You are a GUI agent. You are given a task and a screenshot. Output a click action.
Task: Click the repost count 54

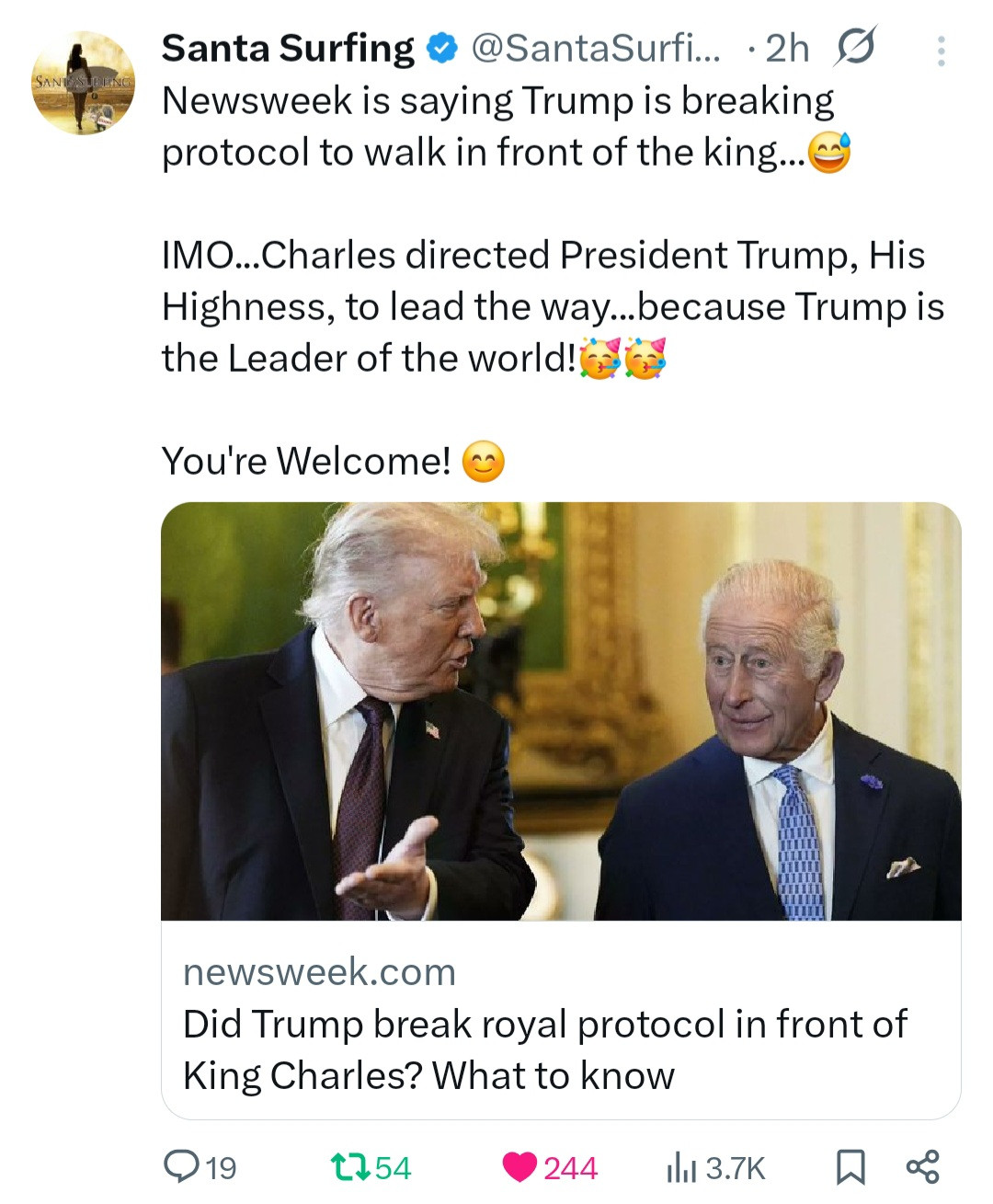[x=393, y=1168]
